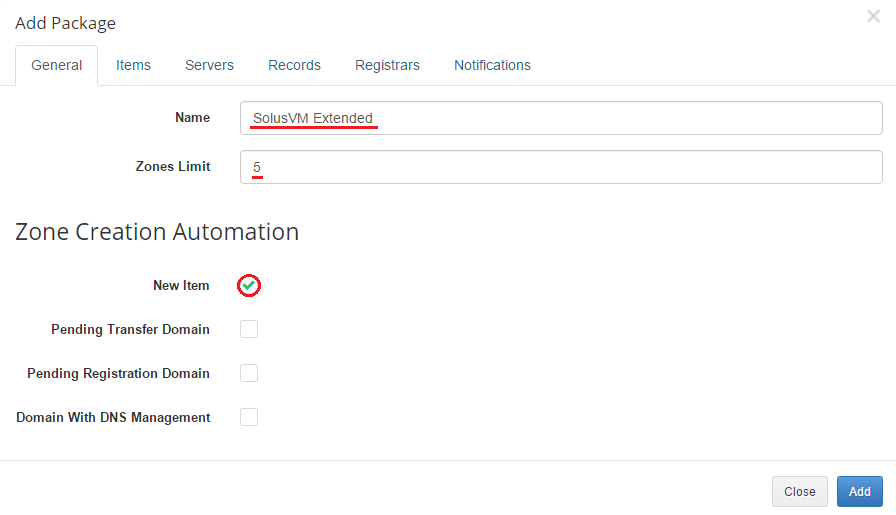
Task: Click the Add Package title text
Action: 66,23
